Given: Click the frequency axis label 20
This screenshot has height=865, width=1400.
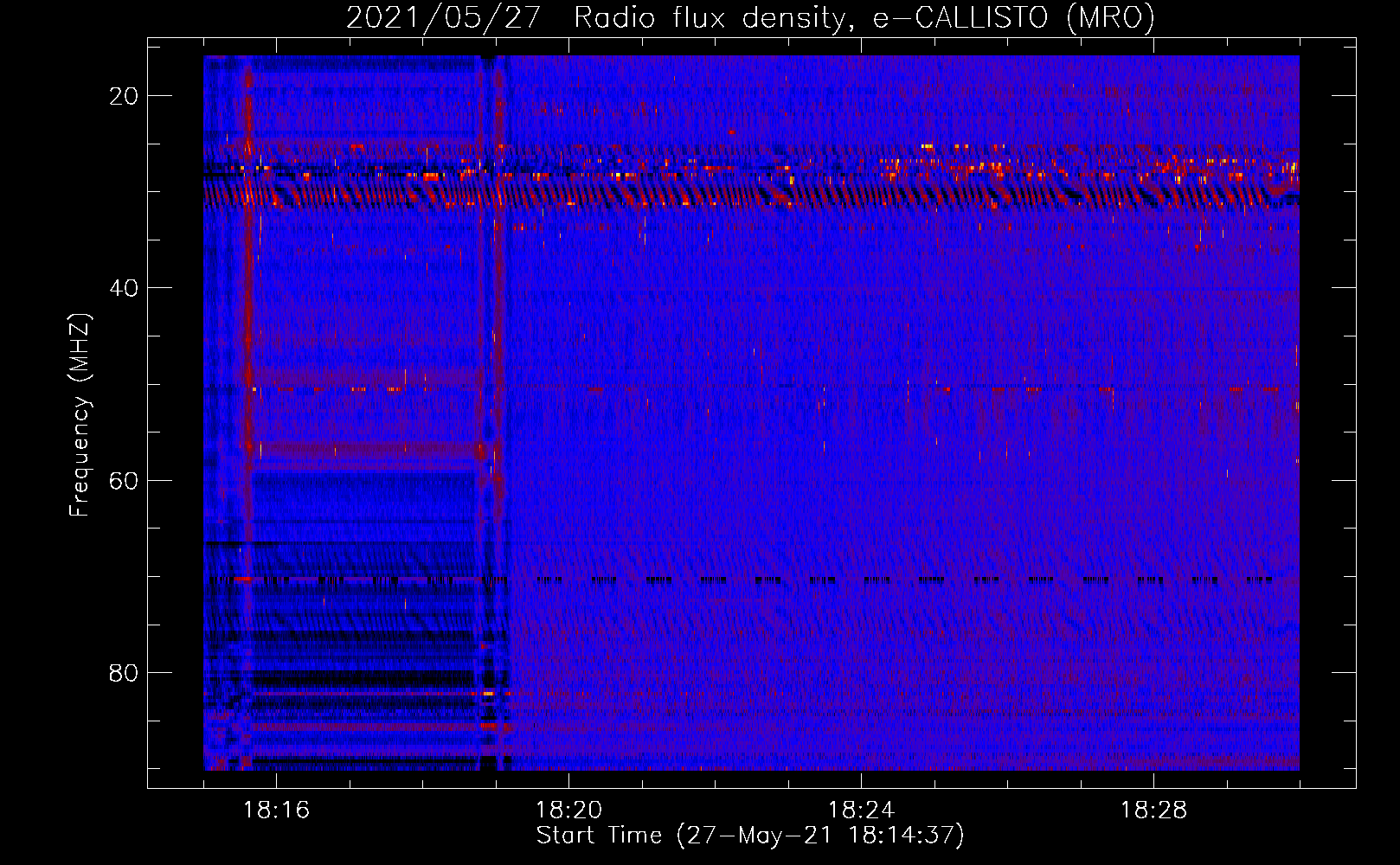Looking at the screenshot, I should 124,96.
